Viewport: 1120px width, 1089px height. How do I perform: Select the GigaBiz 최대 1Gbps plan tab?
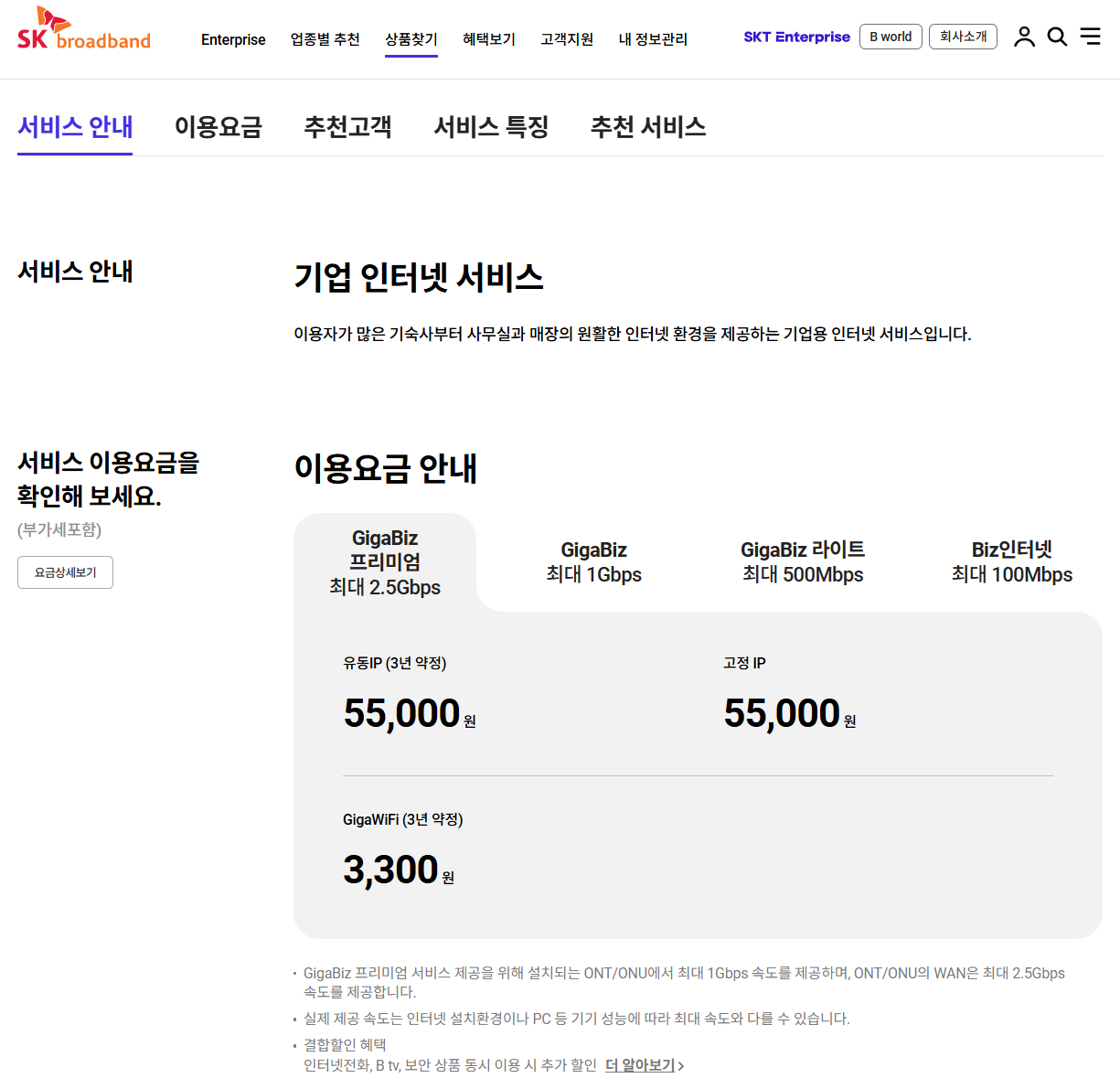593,562
